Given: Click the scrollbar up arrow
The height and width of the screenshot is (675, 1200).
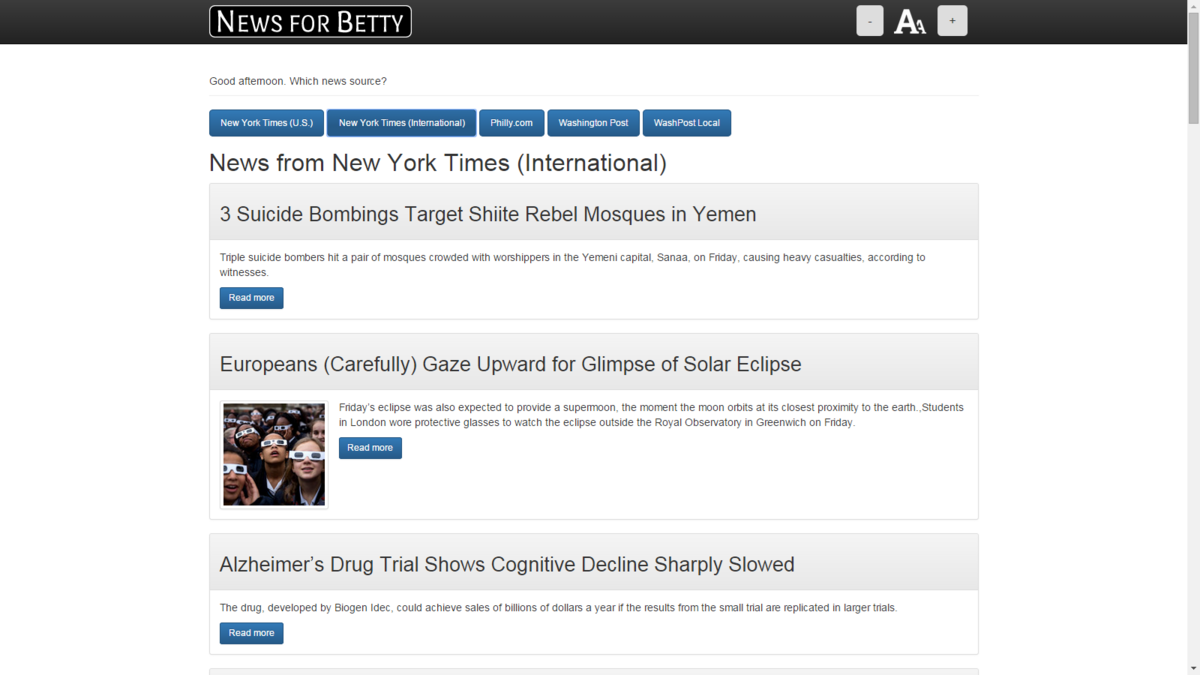Looking at the screenshot, I should click(x=1193, y=7).
